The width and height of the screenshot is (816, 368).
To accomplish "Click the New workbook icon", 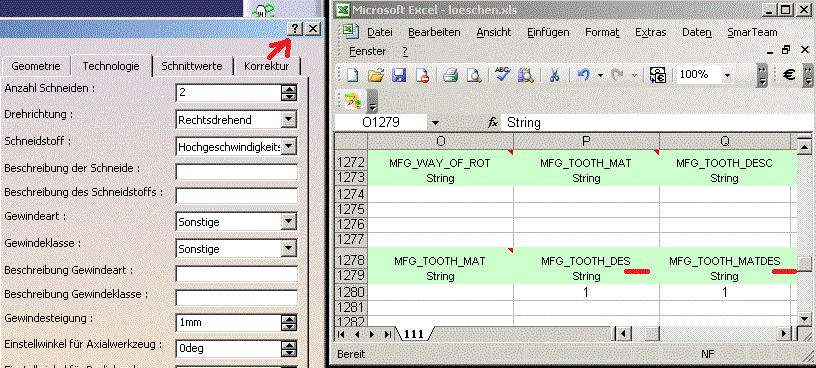I will pos(352,75).
